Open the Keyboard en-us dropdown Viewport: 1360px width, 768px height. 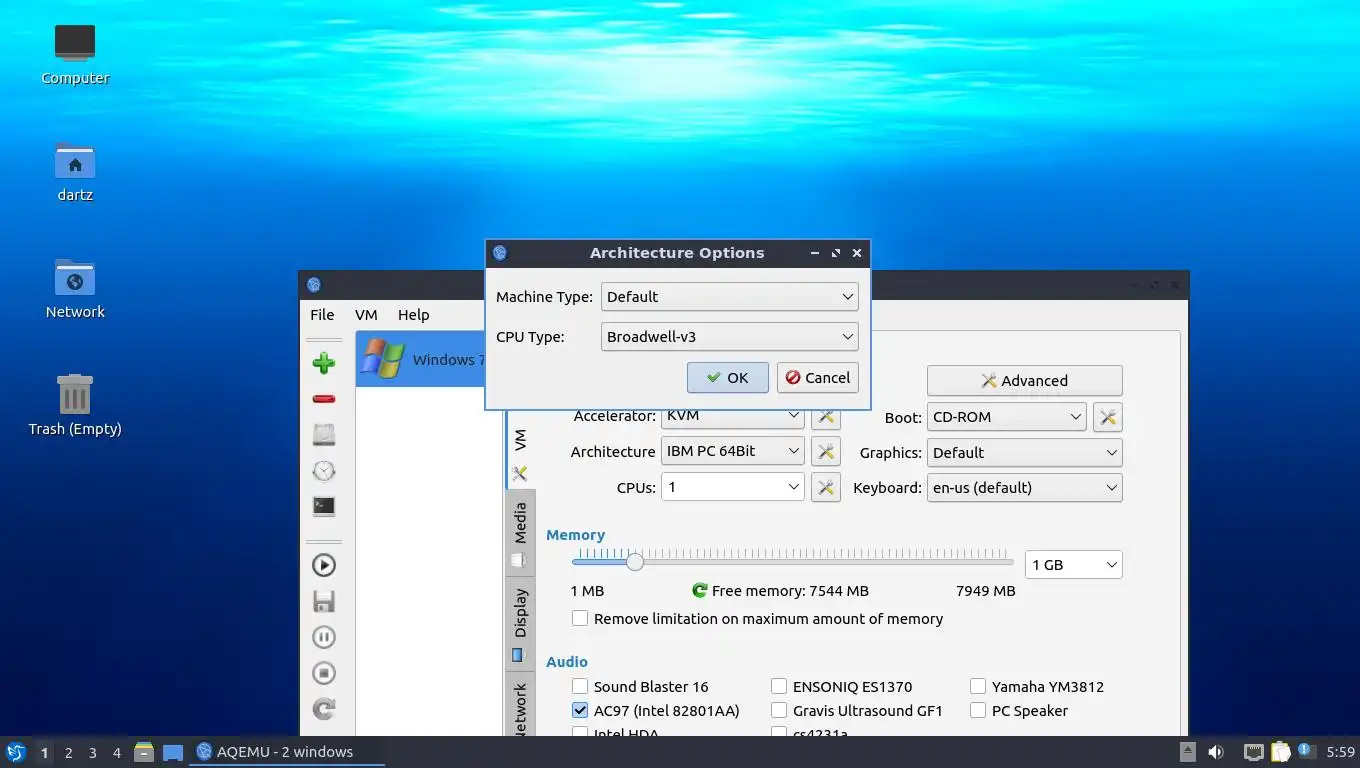tap(1024, 488)
